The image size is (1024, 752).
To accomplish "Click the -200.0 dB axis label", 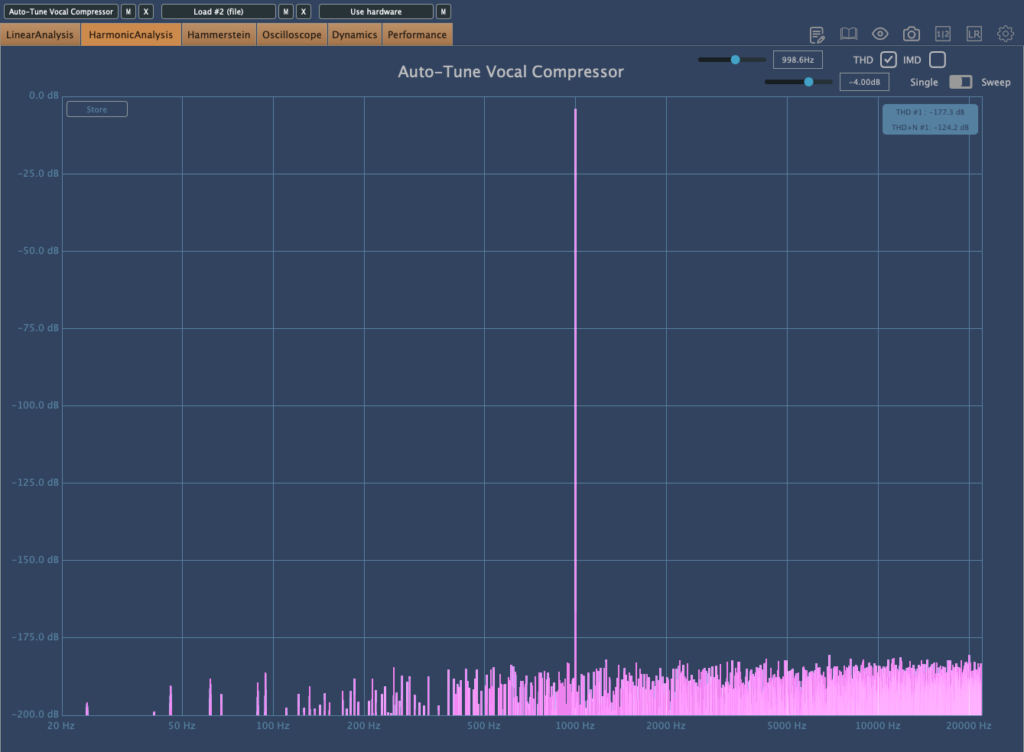I will point(35,714).
